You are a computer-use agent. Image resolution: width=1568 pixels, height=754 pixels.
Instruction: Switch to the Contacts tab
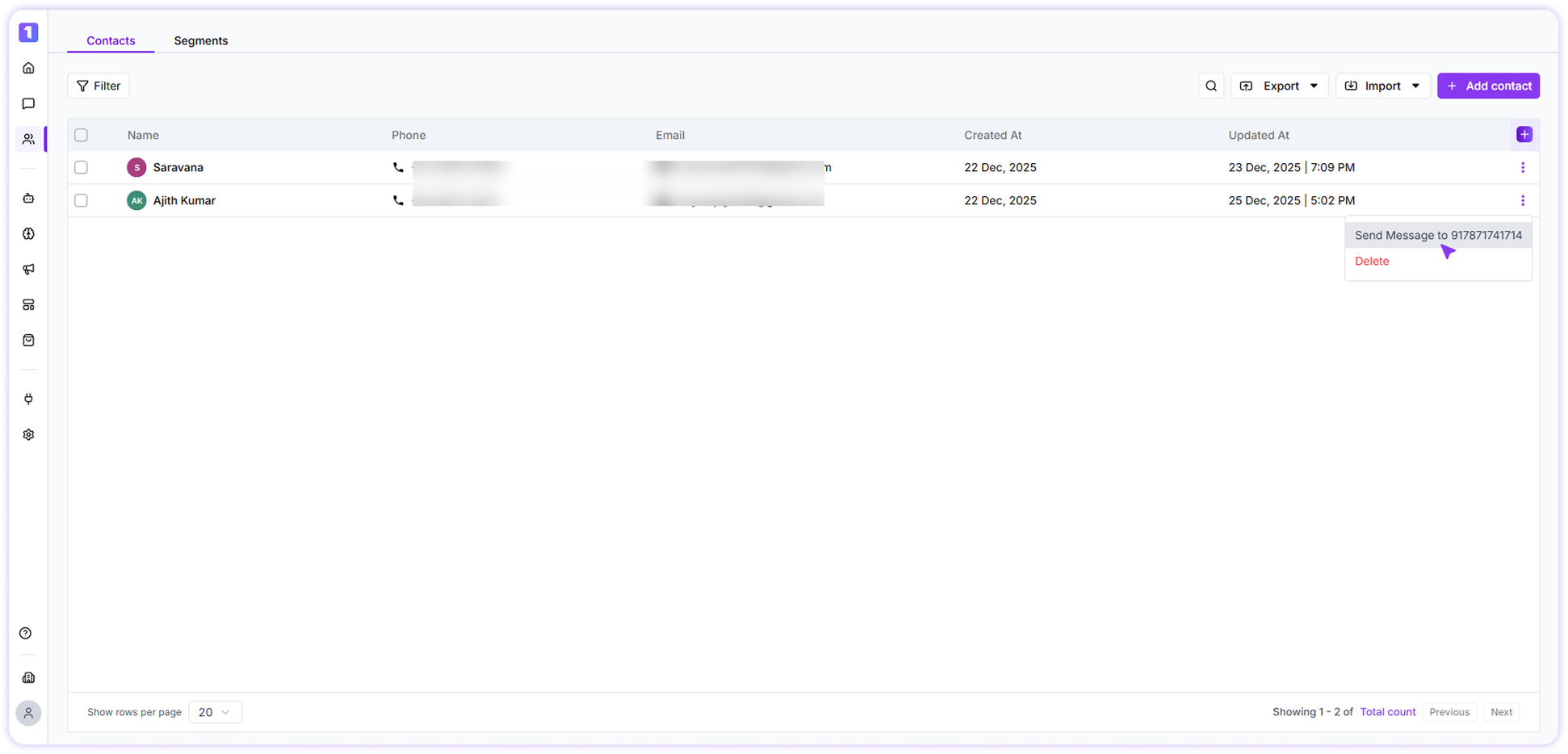111,41
